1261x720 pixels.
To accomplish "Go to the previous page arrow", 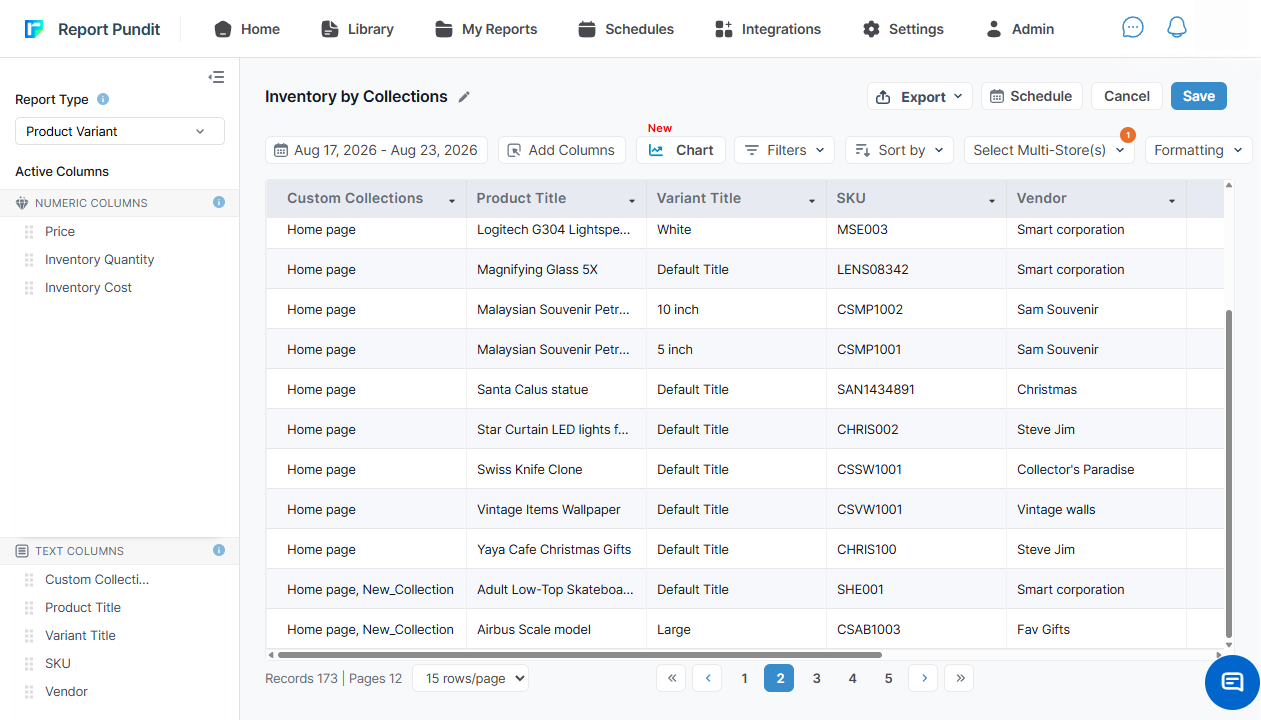I will click(708, 678).
